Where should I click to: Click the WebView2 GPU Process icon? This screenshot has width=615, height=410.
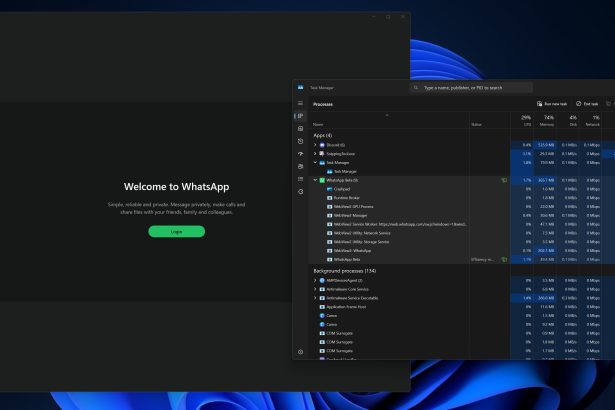[x=329, y=207]
